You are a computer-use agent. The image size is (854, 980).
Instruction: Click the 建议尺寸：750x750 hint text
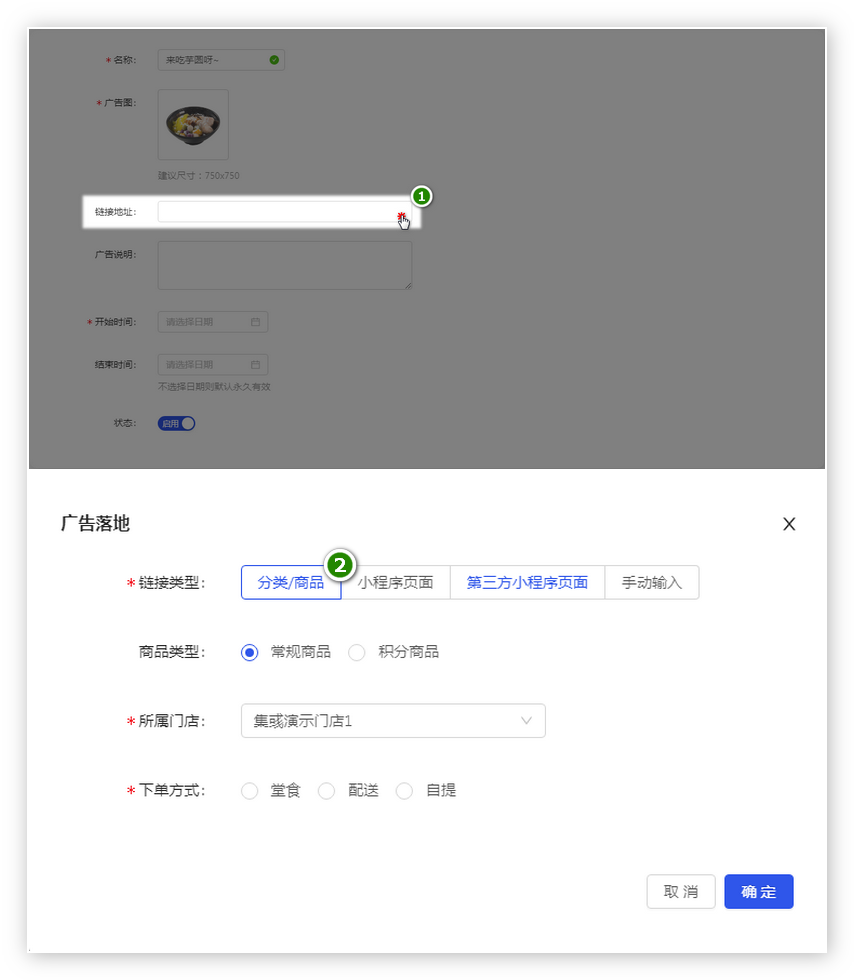pos(198,176)
